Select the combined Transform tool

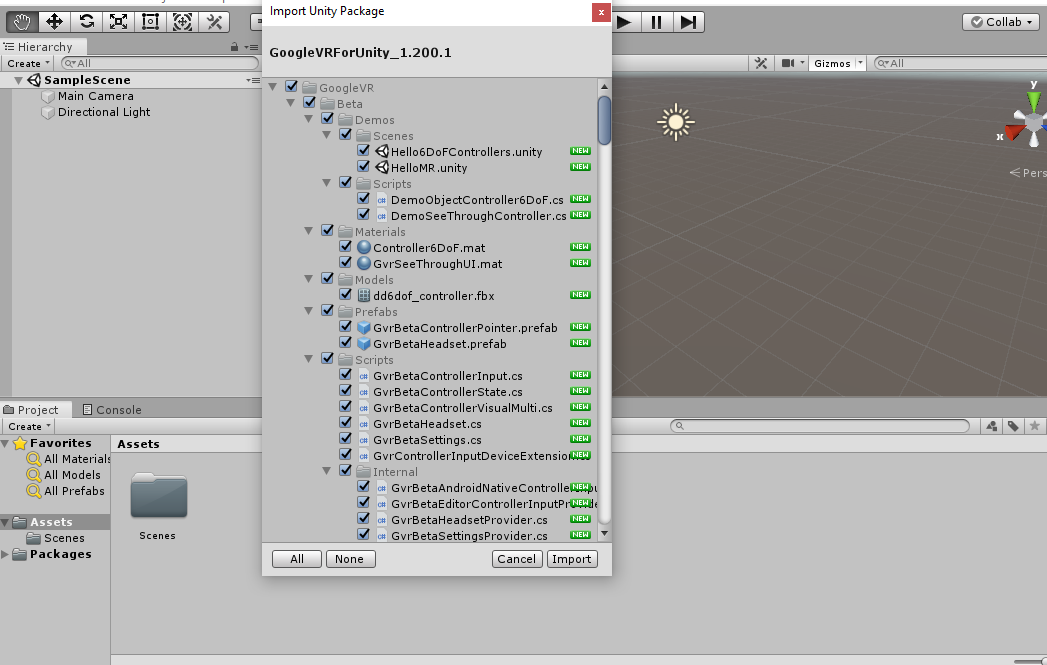click(x=182, y=22)
